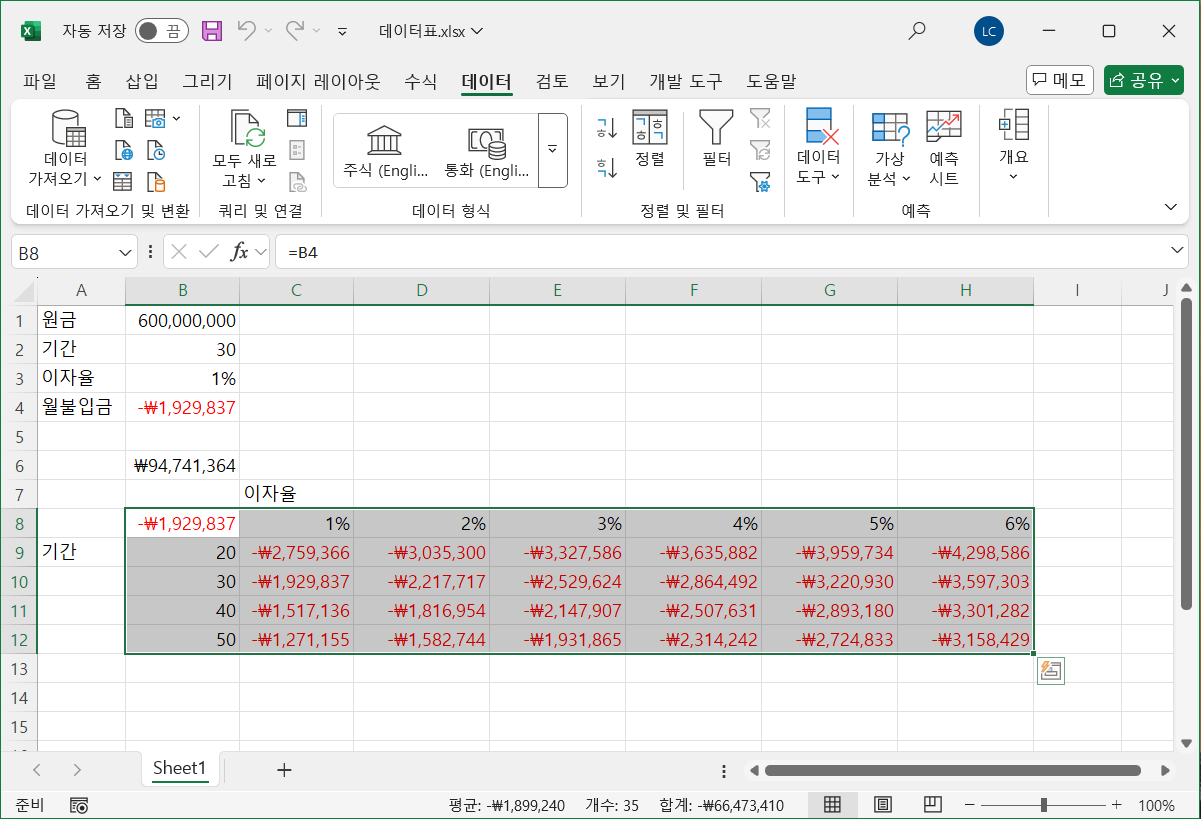Switch to Normal view icon
The width and height of the screenshot is (1201, 819).
coord(832,805)
